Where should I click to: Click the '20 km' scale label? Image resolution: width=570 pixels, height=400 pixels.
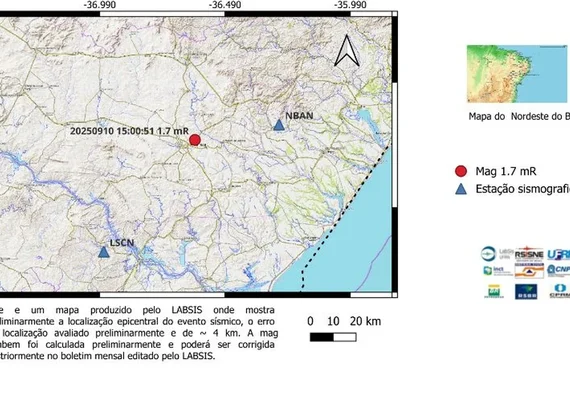coord(365,321)
